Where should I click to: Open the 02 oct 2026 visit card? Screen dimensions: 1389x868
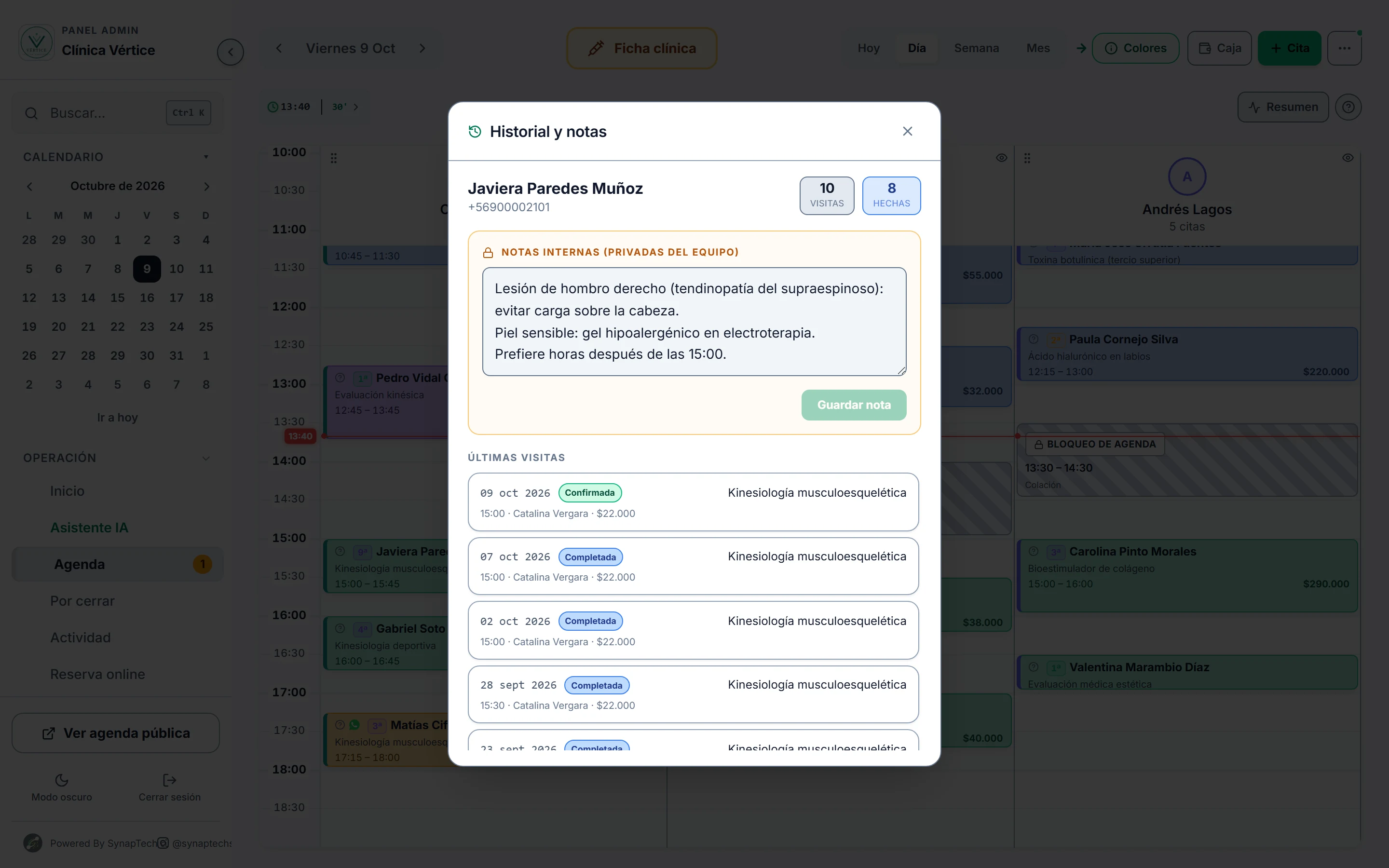pyautogui.click(x=693, y=630)
